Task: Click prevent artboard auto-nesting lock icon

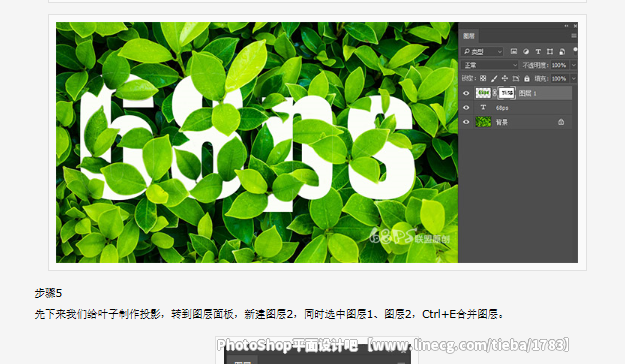Action: [516, 79]
